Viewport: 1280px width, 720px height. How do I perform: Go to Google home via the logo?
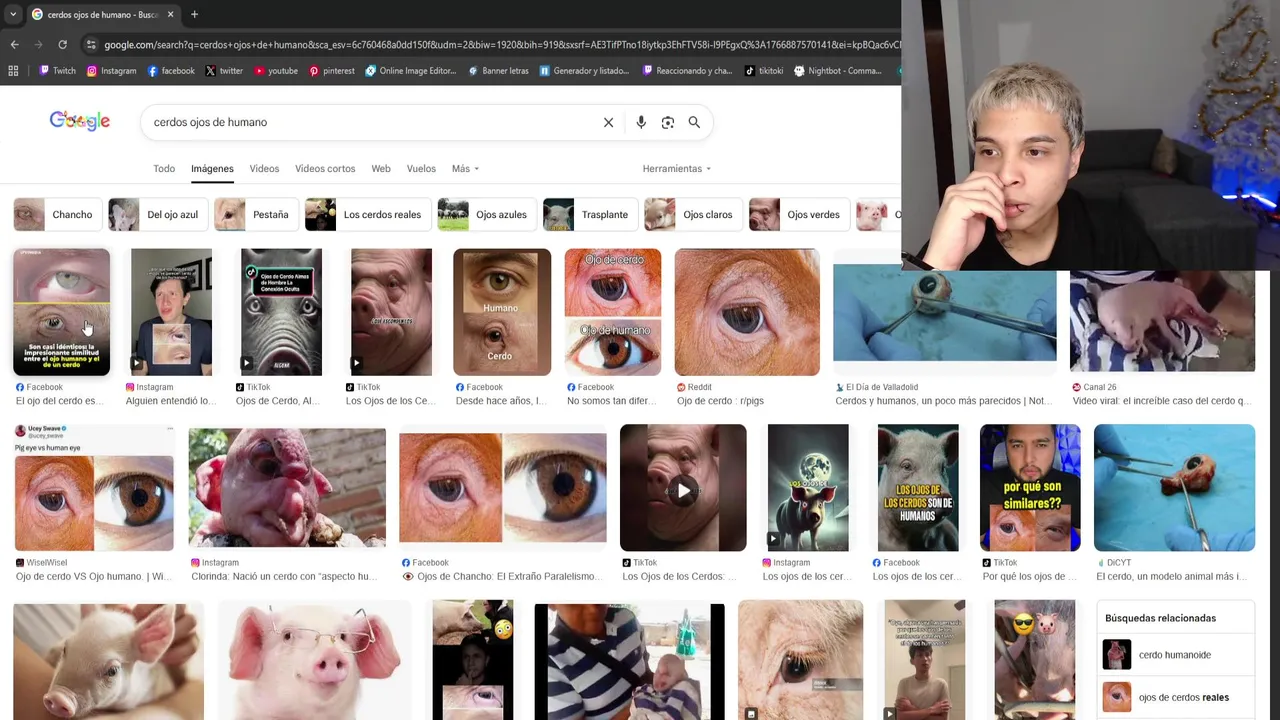pyautogui.click(x=80, y=121)
